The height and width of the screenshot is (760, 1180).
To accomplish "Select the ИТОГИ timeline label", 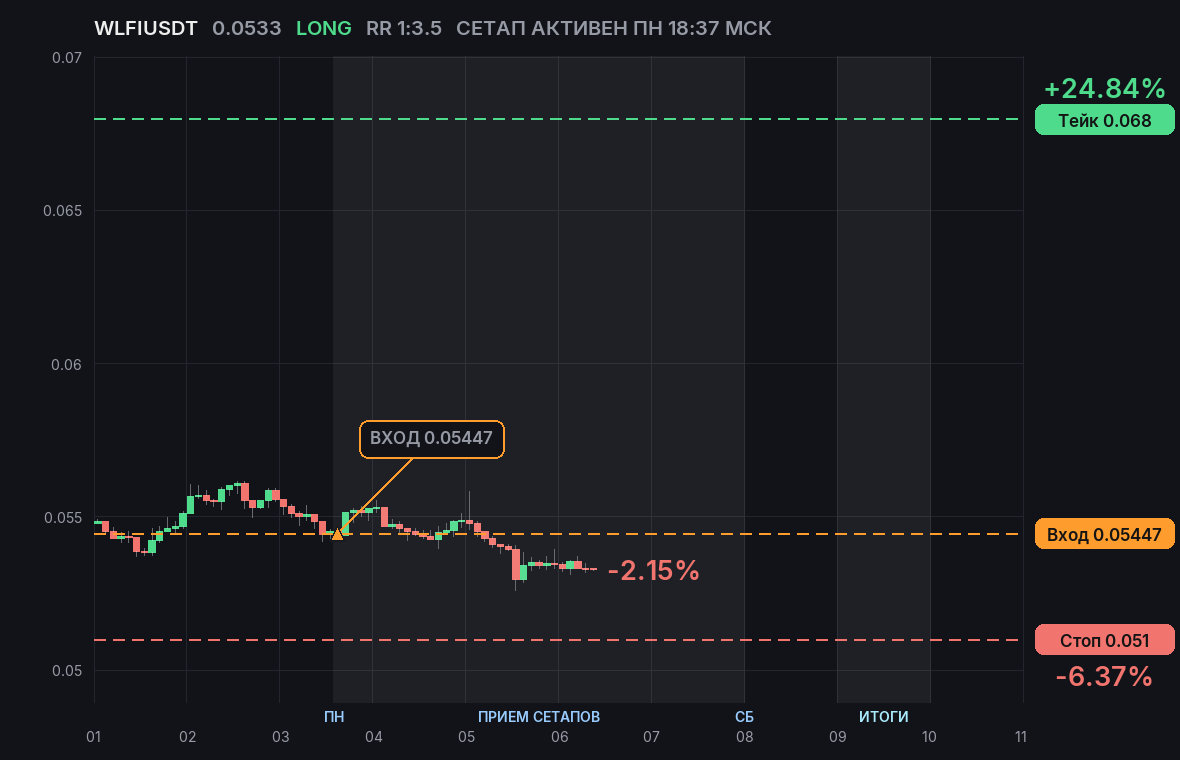I will point(883,716).
